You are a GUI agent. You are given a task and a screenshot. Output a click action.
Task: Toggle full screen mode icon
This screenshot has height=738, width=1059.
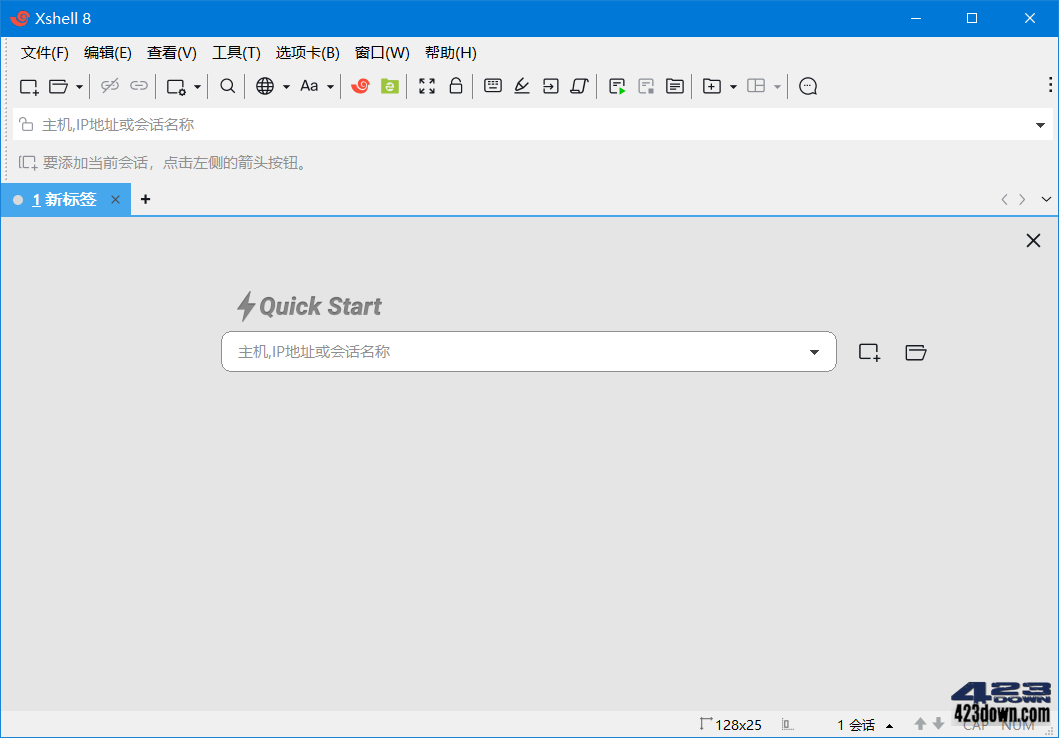point(425,86)
